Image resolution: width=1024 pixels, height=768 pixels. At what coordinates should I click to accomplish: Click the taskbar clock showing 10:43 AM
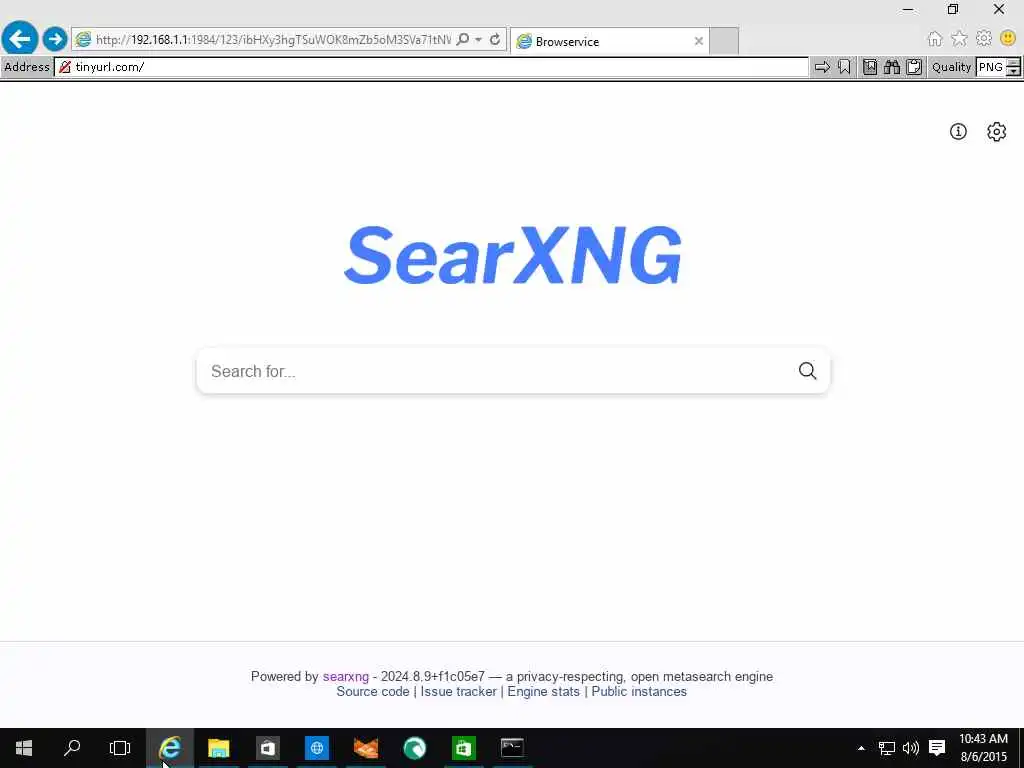(x=983, y=748)
